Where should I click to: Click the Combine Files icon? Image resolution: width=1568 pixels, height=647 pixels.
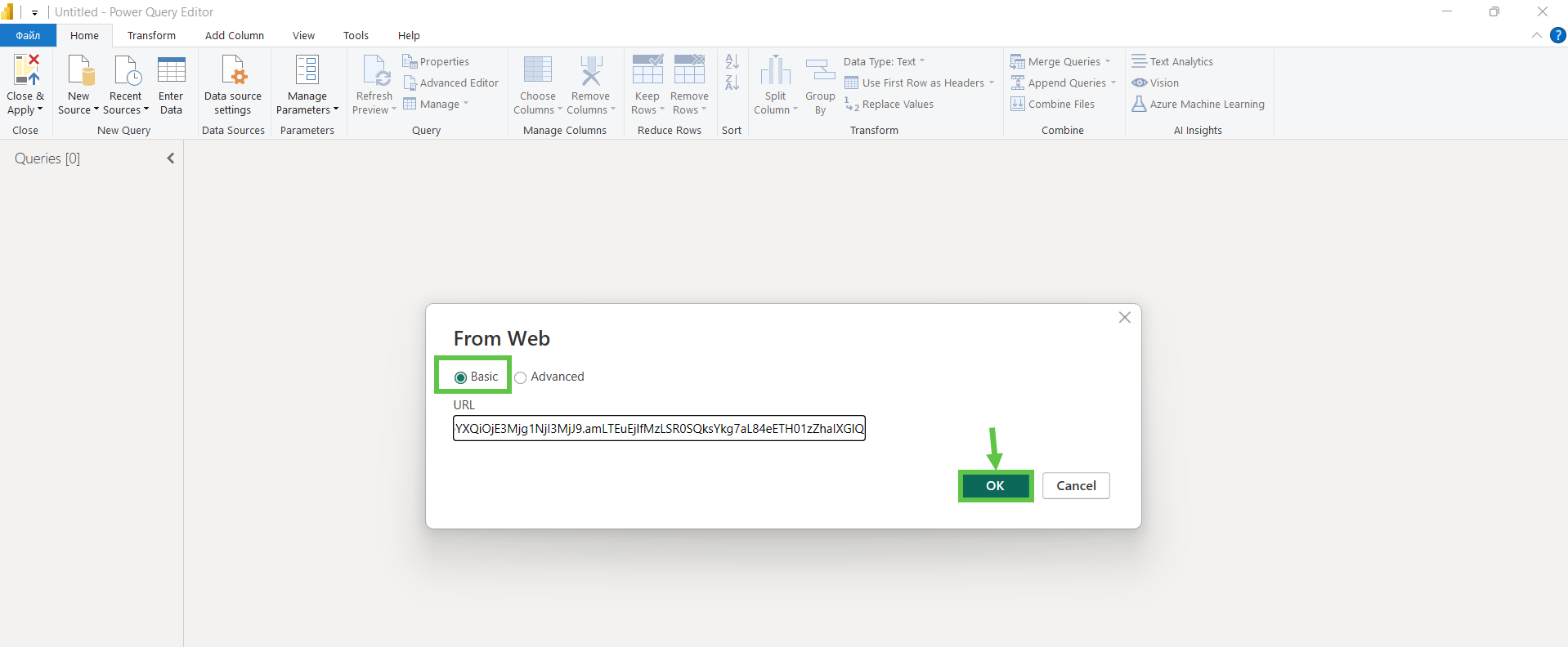click(1018, 105)
